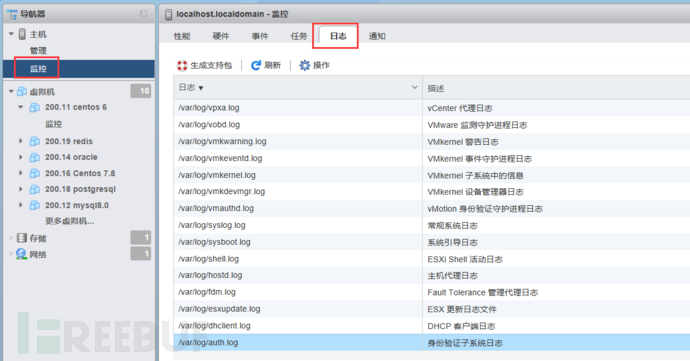The image size is (690, 361).
Task: Select the /var/log/vpxa.log row
Action: [x=432, y=108]
